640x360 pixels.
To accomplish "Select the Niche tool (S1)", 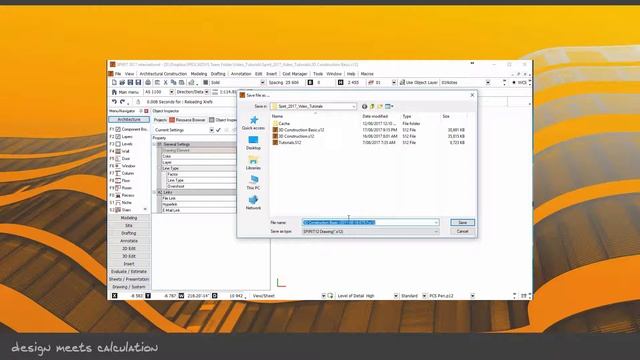I will point(122,202).
